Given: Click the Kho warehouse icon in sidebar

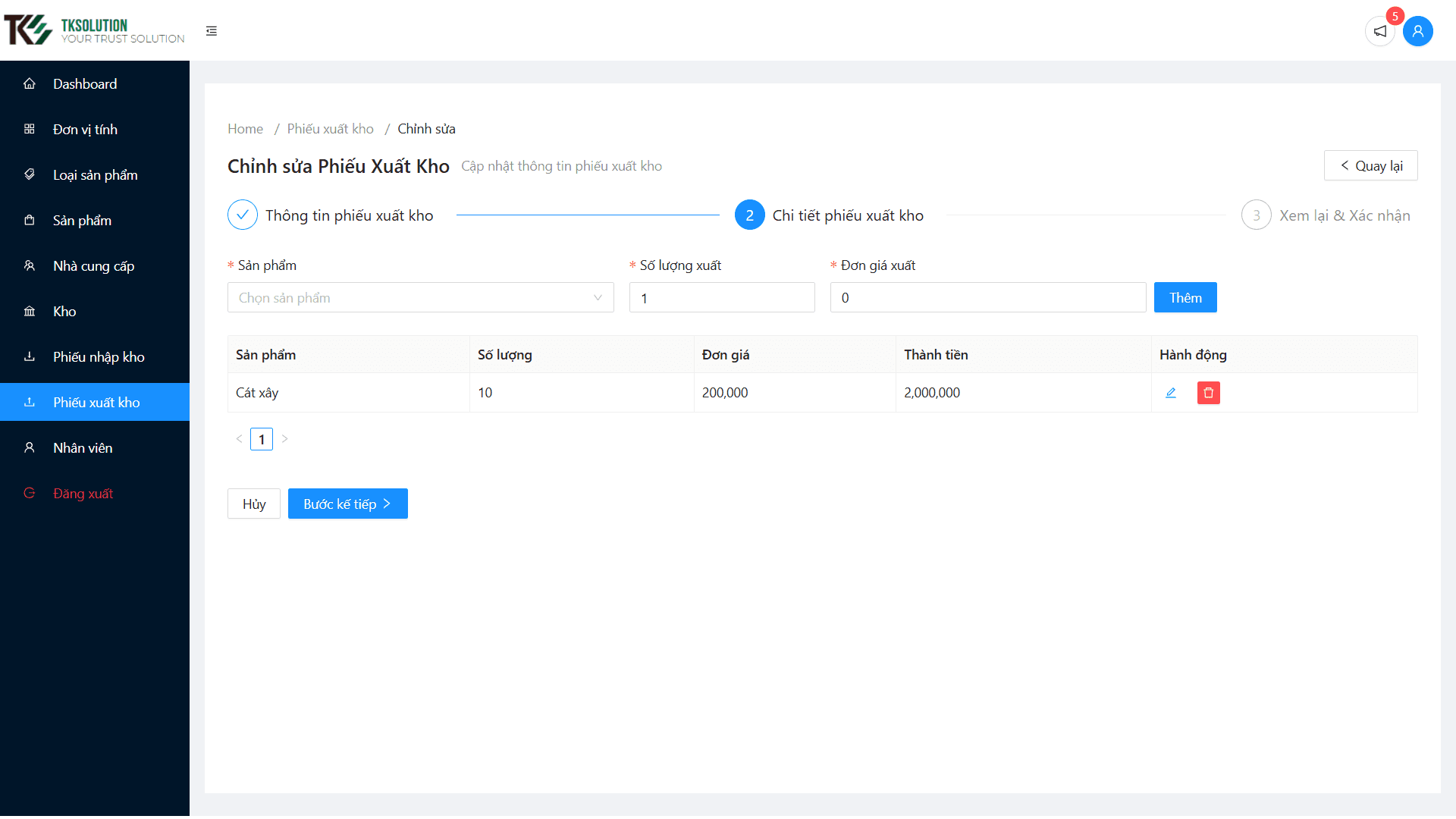Looking at the screenshot, I should pos(30,312).
